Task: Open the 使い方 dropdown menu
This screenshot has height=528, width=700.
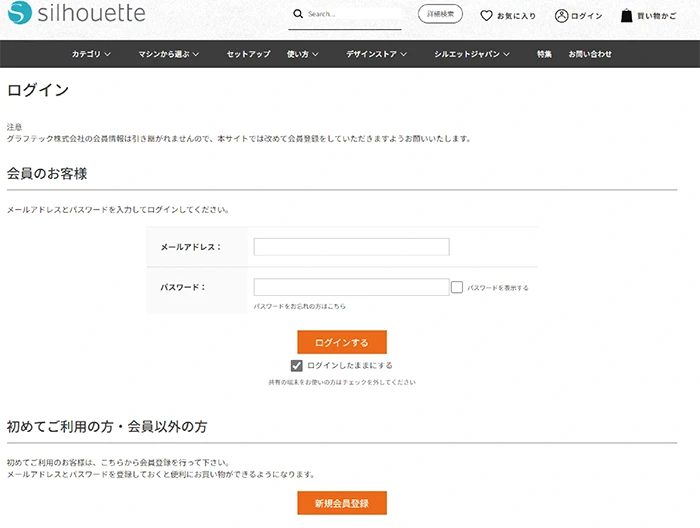Action: coord(303,54)
